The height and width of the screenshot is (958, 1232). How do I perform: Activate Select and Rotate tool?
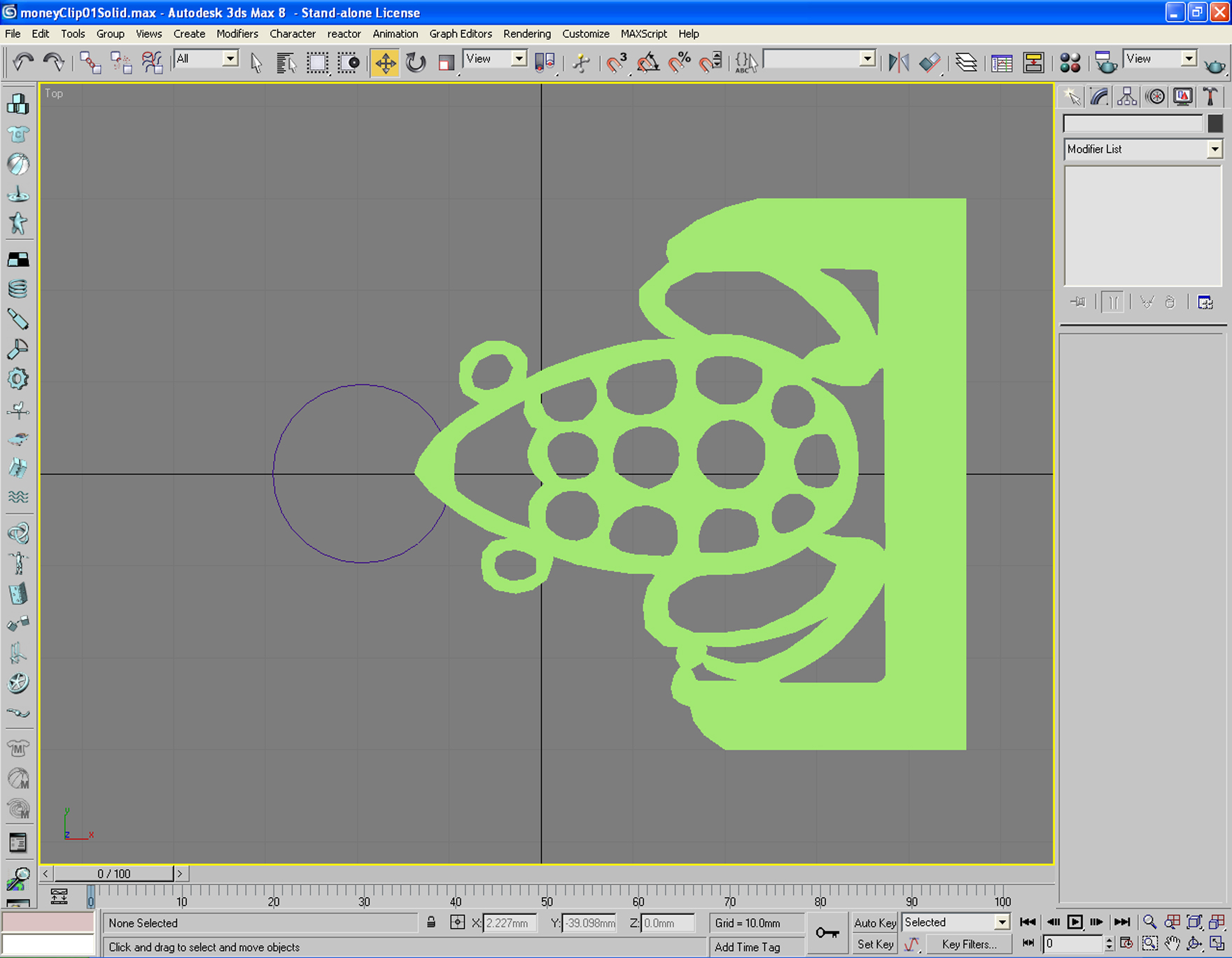tap(416, 62)
